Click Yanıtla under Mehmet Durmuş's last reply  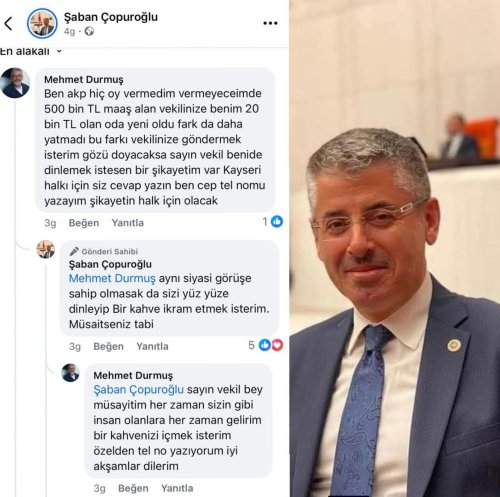coord(177,488)
